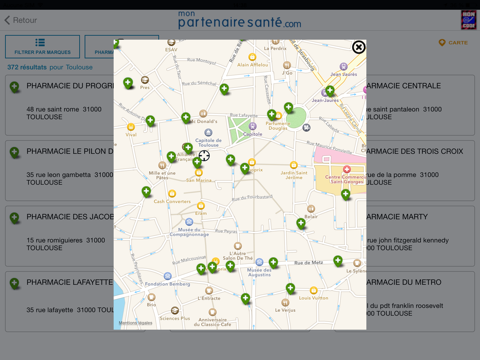The image size is (480, 360).
Task: Select the Vival shop marker
Action: tap(131, 127)
